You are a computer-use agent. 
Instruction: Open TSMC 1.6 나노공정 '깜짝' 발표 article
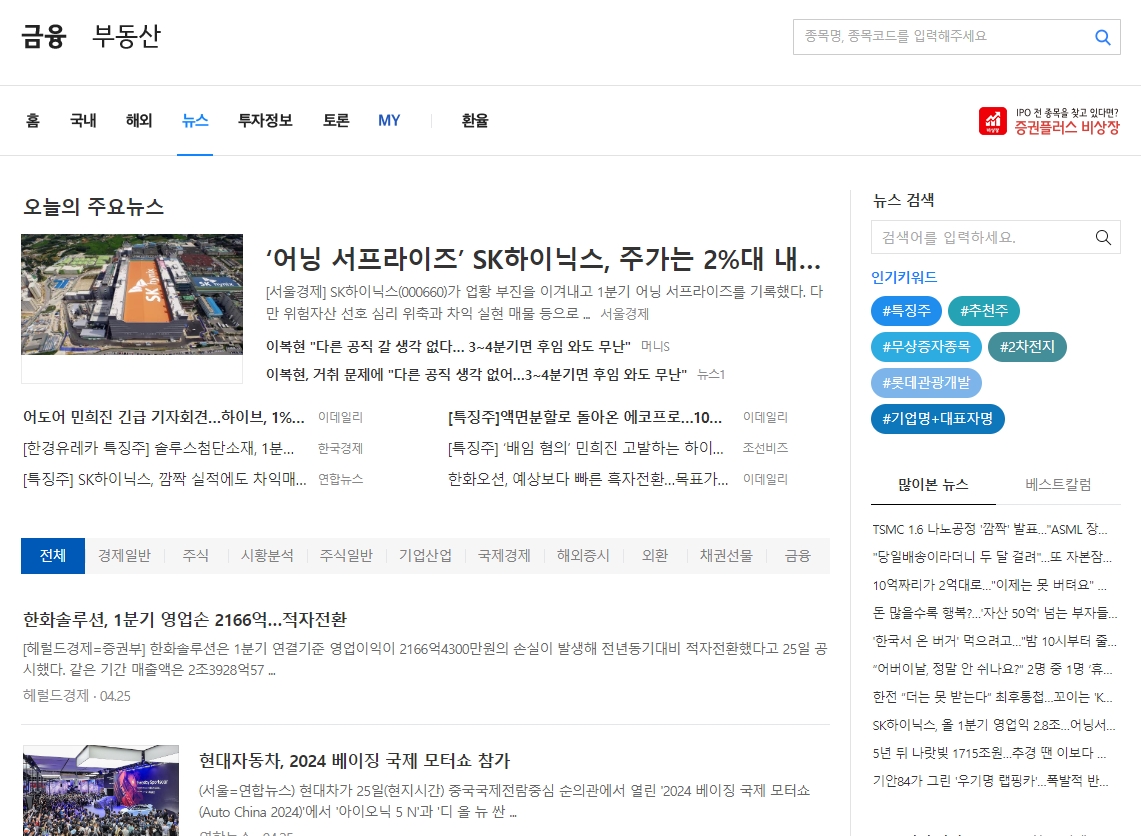pyautogui.click(x=990, y=530)
